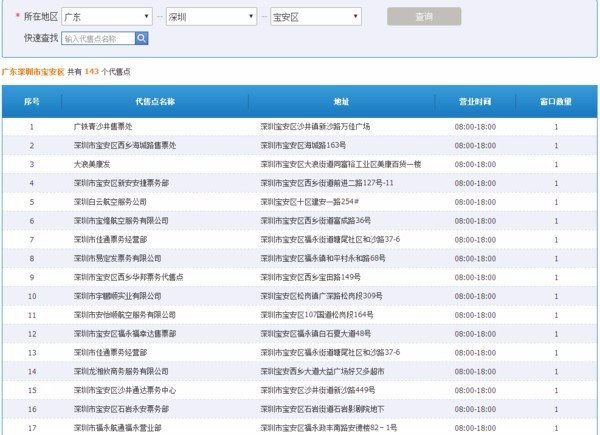Click the 营业时间 column header
The image size is (600, 435).
click(475, 101)
